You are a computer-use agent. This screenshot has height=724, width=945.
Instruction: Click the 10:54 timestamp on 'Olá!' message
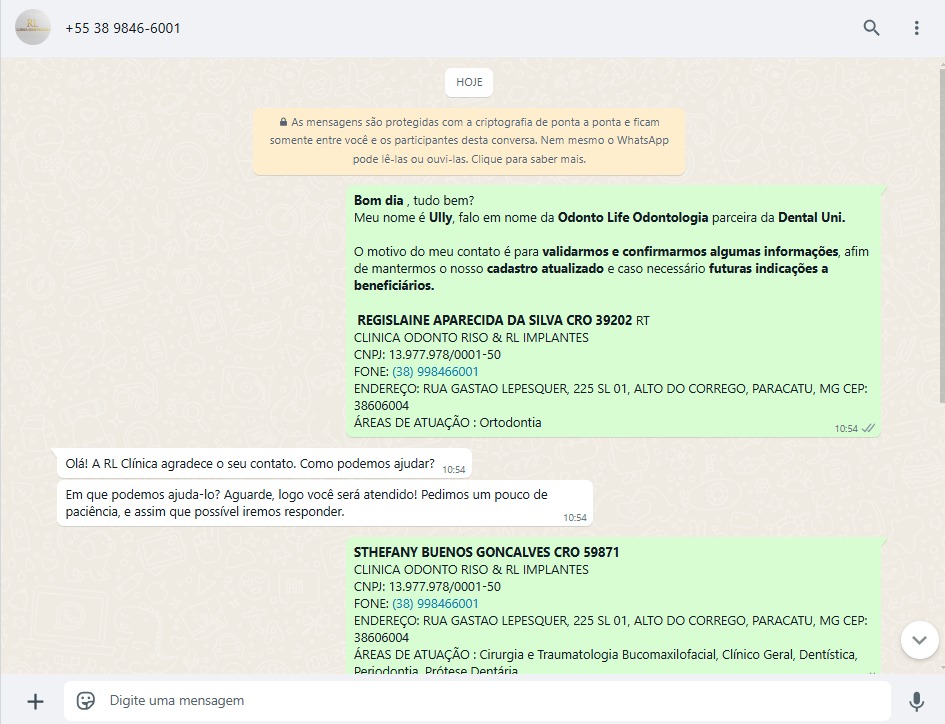pos(454,469)
